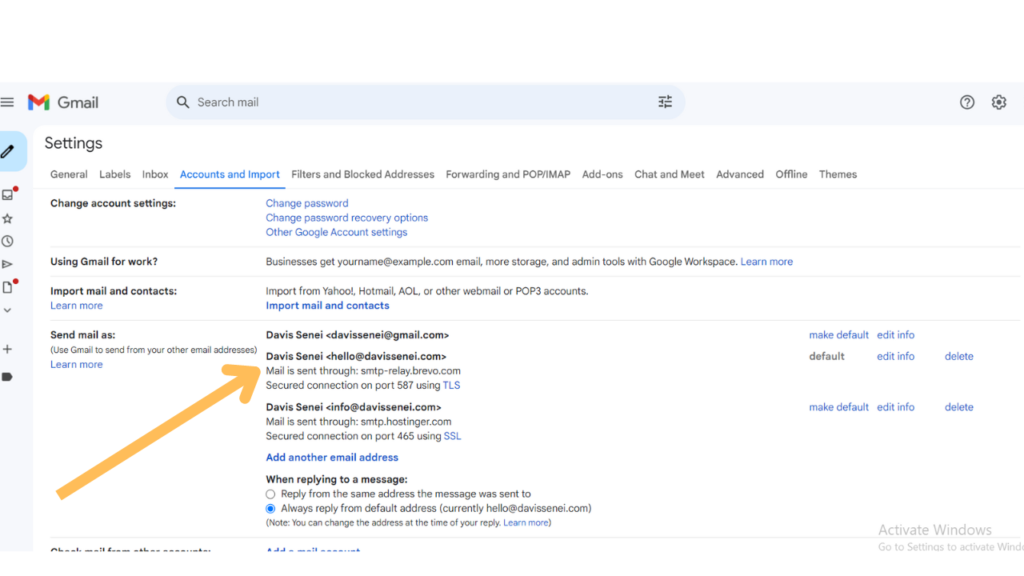Make davissenei@gmail.com the default address
The height and width of the screenshot is (576, 1024).
tap(839, 335)
